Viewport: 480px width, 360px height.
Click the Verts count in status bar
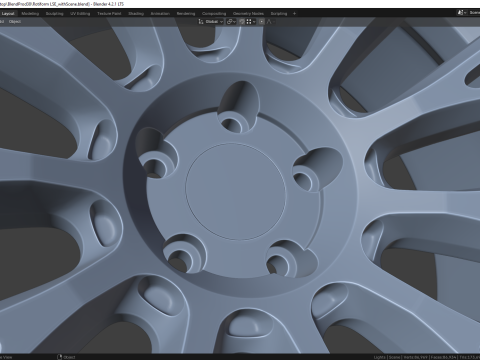(415, 357)
